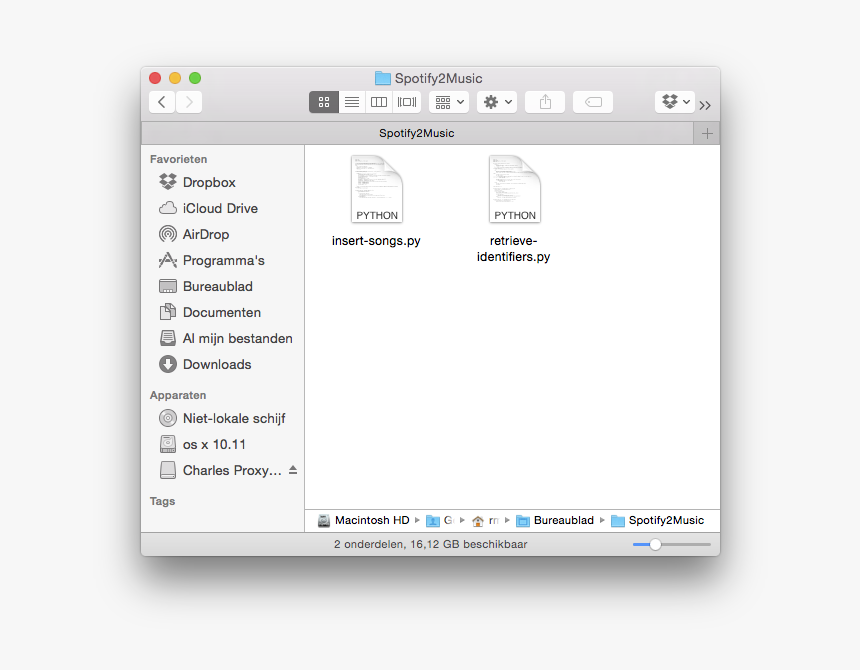
Task: Open the Dropbox toolbar dropdown
Action: tap(675, 102)
